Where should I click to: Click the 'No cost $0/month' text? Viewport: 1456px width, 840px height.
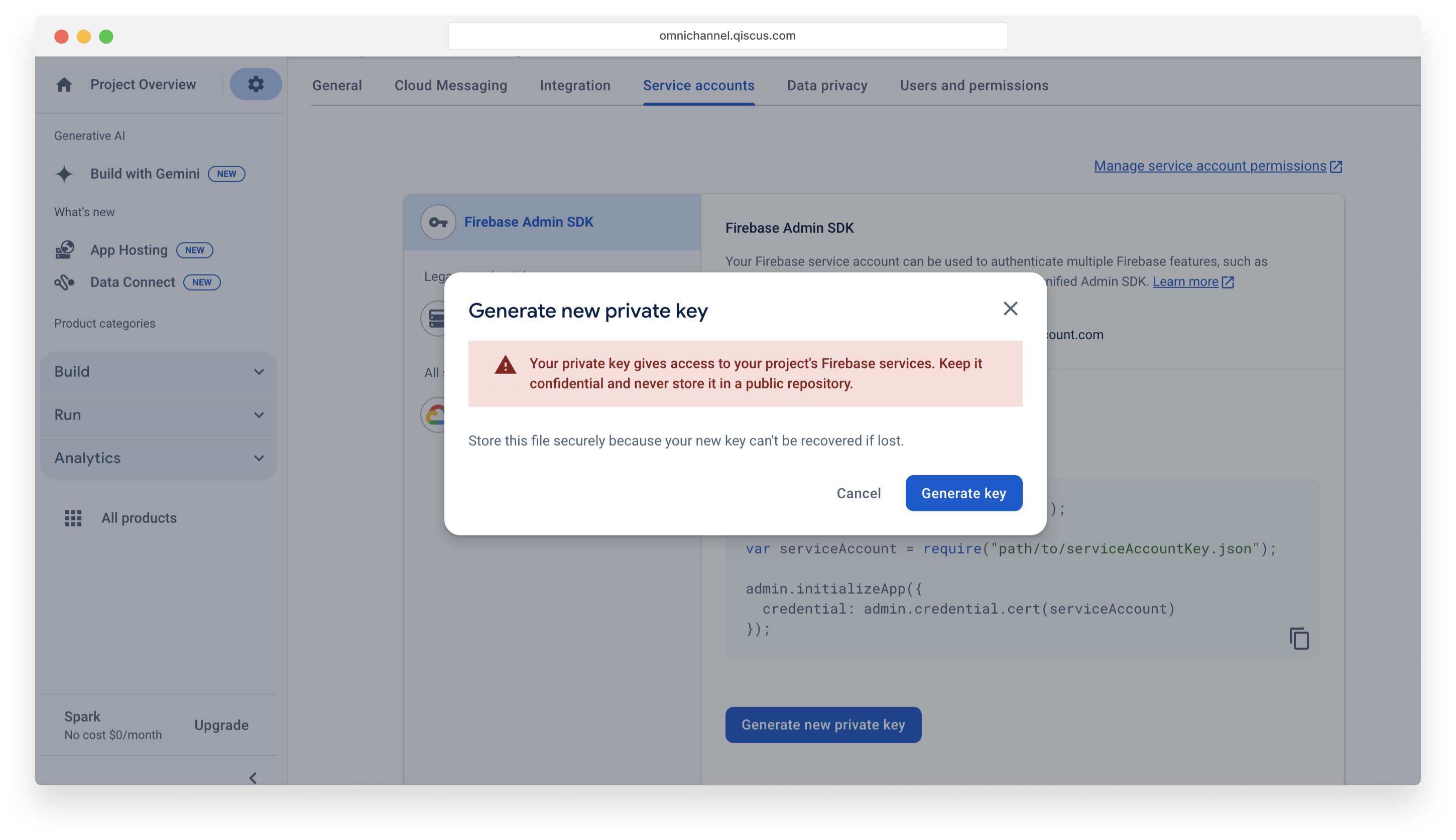click(113, 735)
